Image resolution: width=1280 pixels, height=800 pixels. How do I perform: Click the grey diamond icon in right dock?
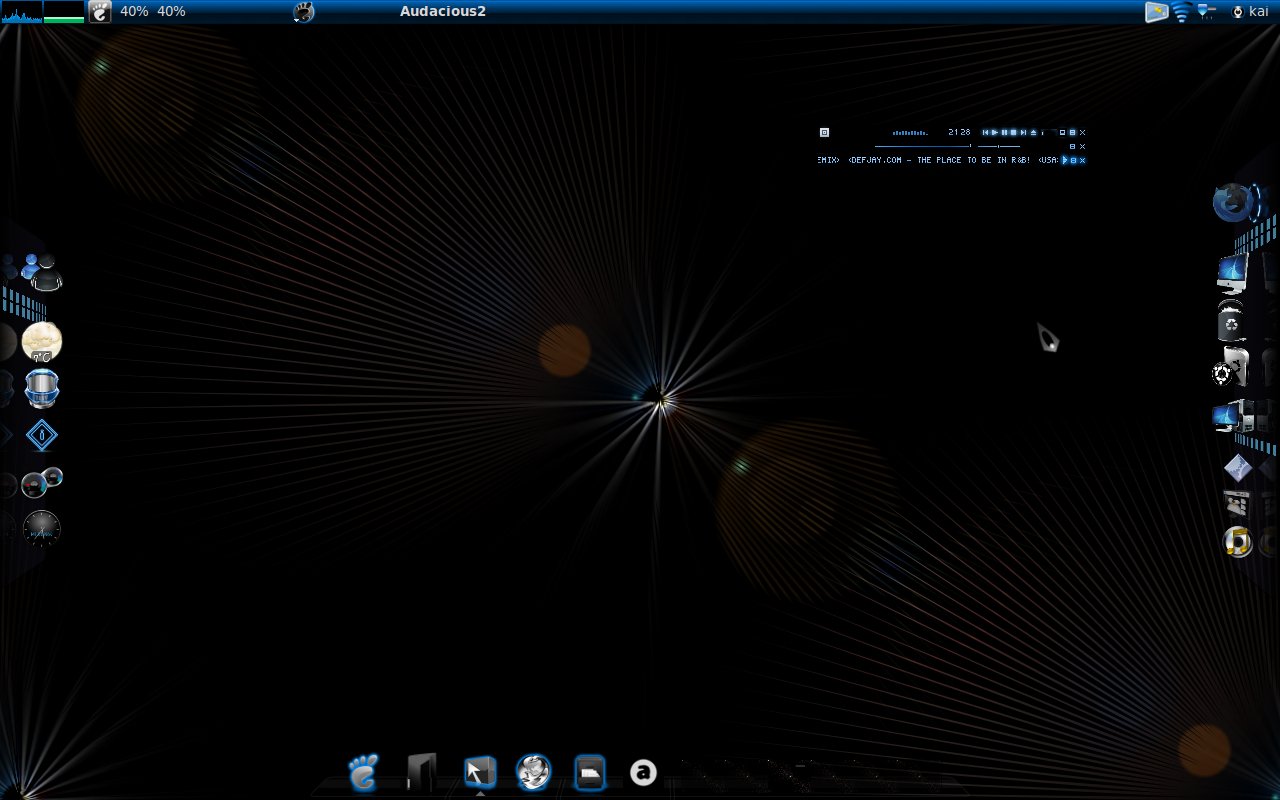tap(1238, 467)
